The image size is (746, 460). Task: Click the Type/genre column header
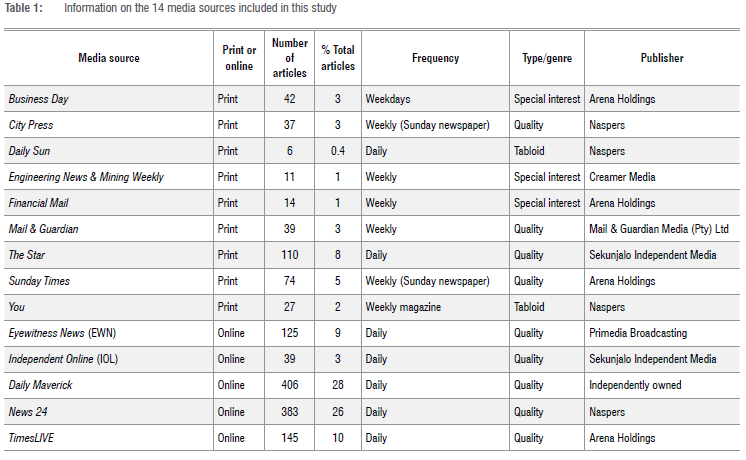546,58
